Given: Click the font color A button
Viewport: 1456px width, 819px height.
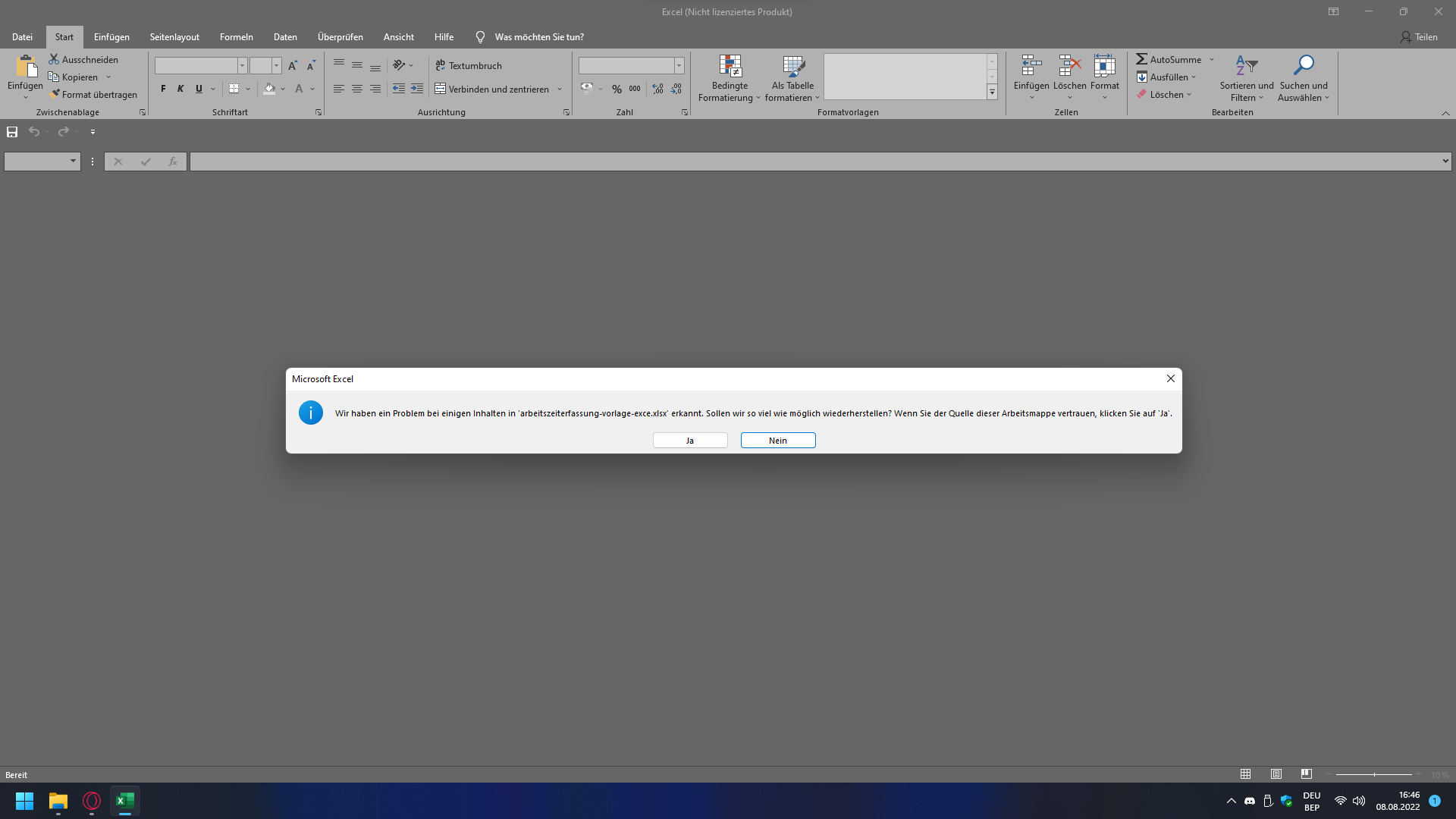Looking at the screenshot, I should pos(299,89).
